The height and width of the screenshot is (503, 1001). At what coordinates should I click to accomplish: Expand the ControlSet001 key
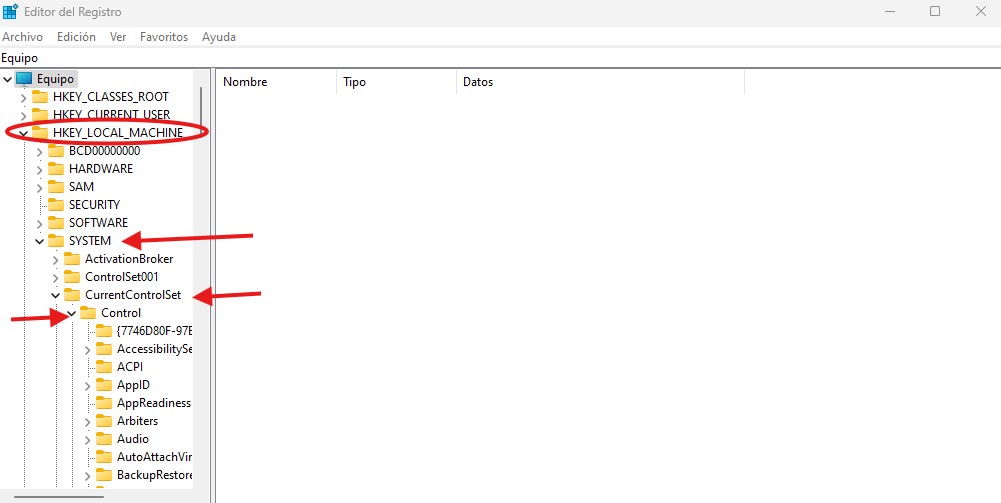click(x=56, y=277)
